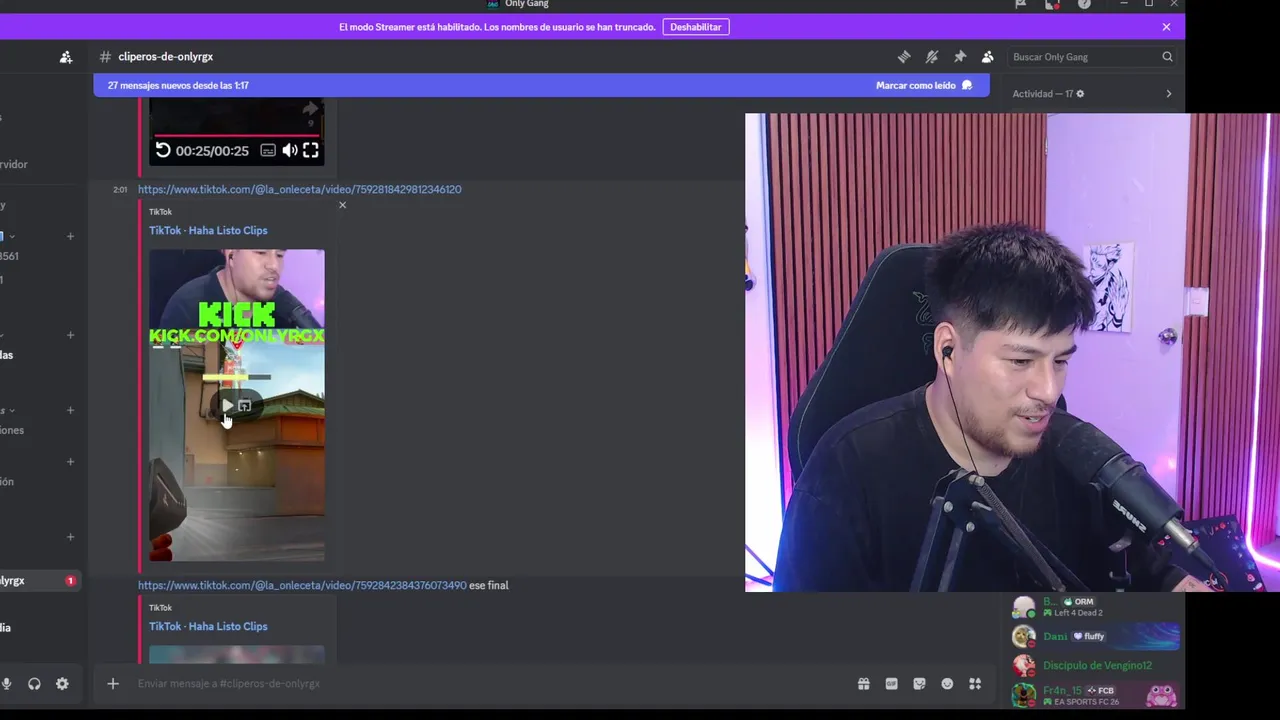Open member Dani fluffy in member list

click(1095, 636)
